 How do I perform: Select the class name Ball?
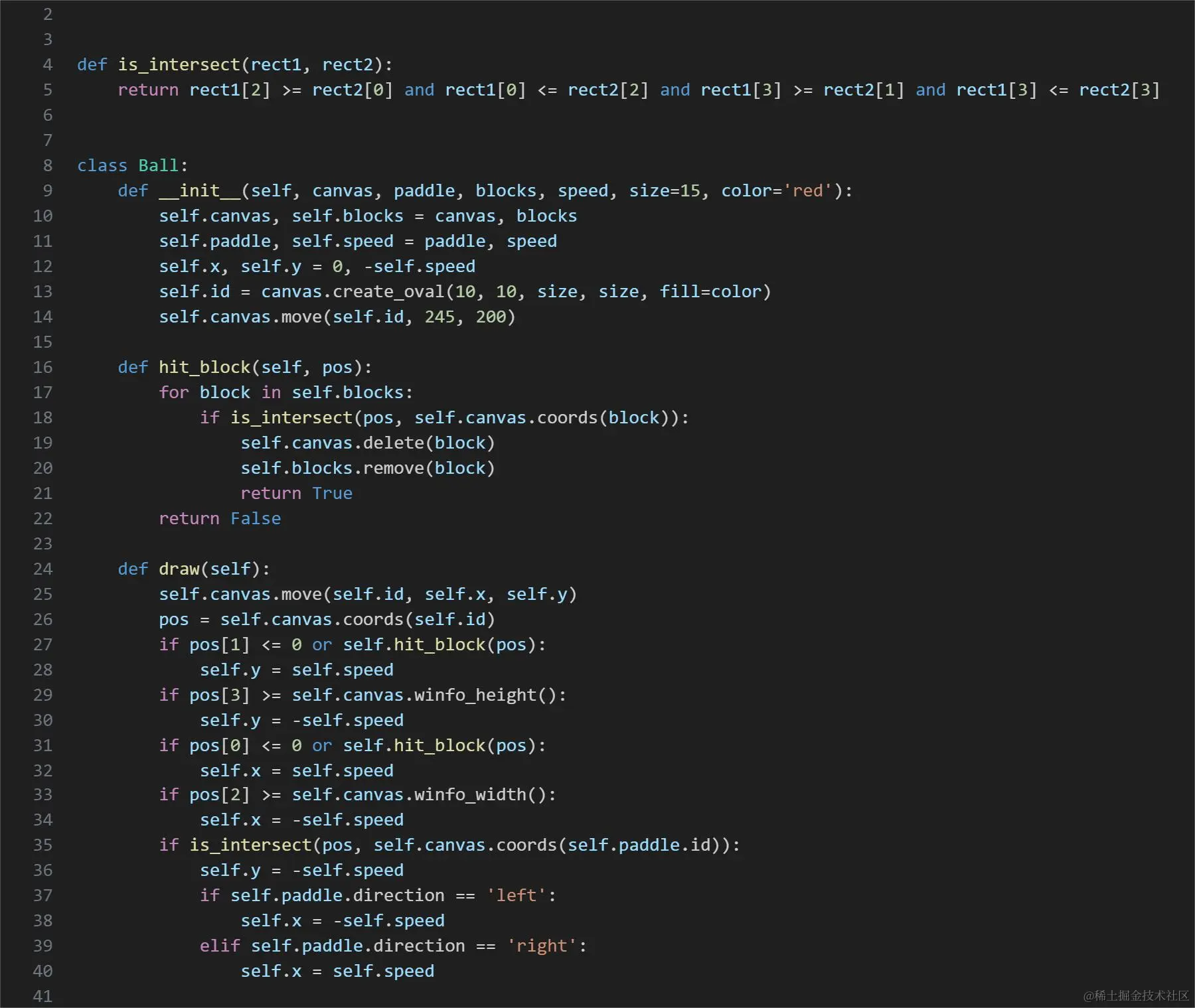[159, 166]
